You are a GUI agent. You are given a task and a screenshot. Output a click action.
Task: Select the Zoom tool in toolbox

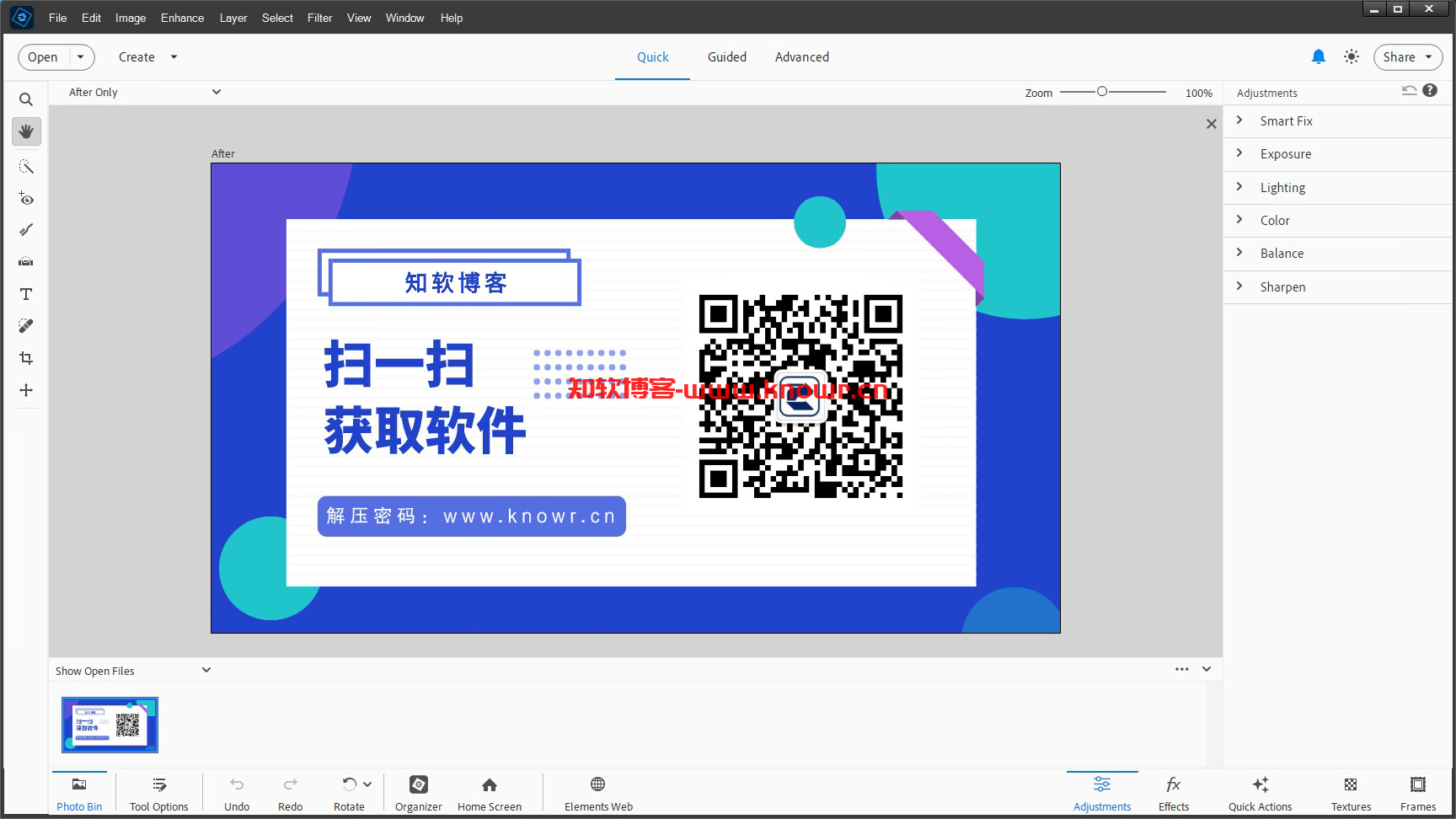point(26,99)
